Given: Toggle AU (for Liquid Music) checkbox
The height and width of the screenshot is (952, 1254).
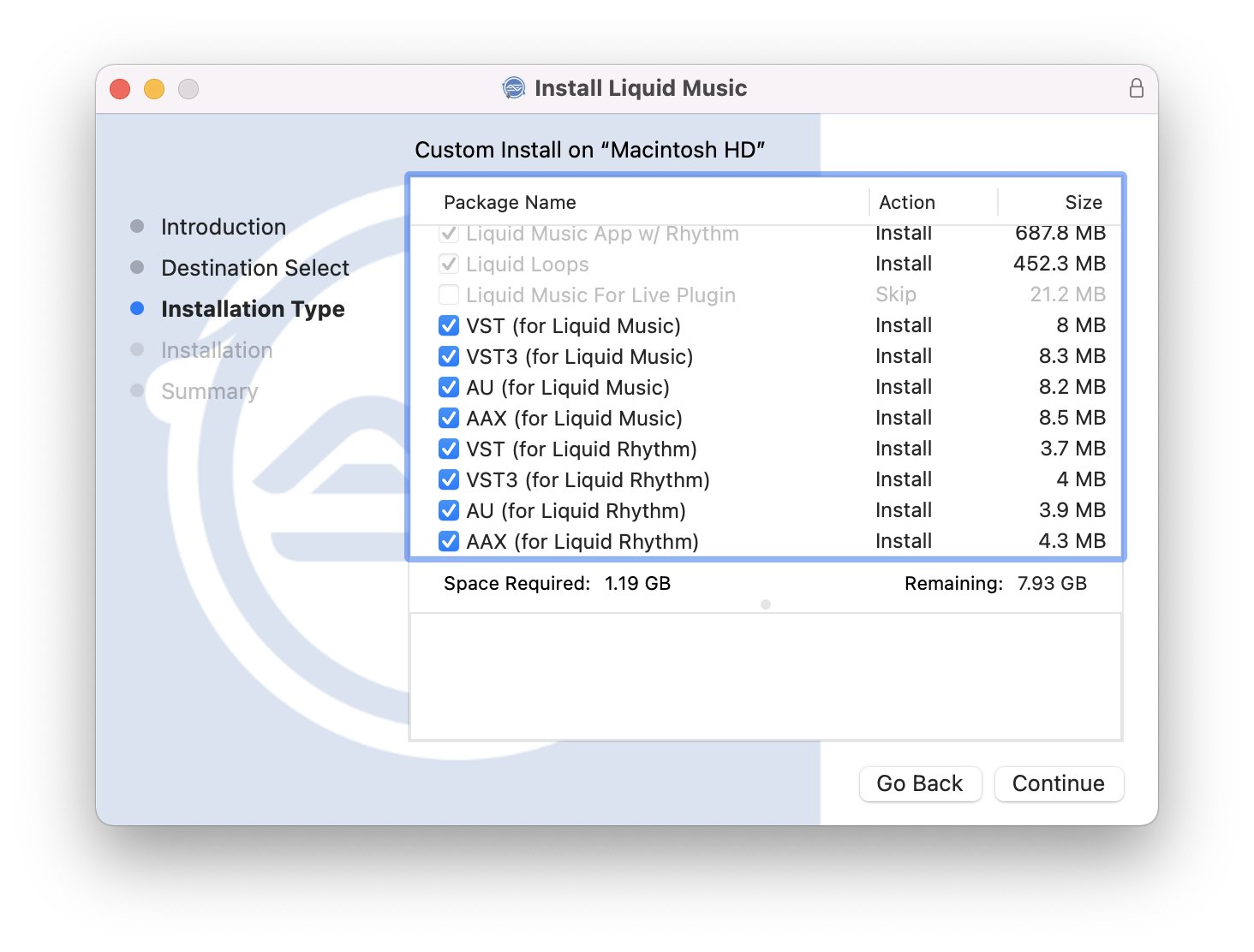Looking at the screenshot, I should tap(449, 387).
